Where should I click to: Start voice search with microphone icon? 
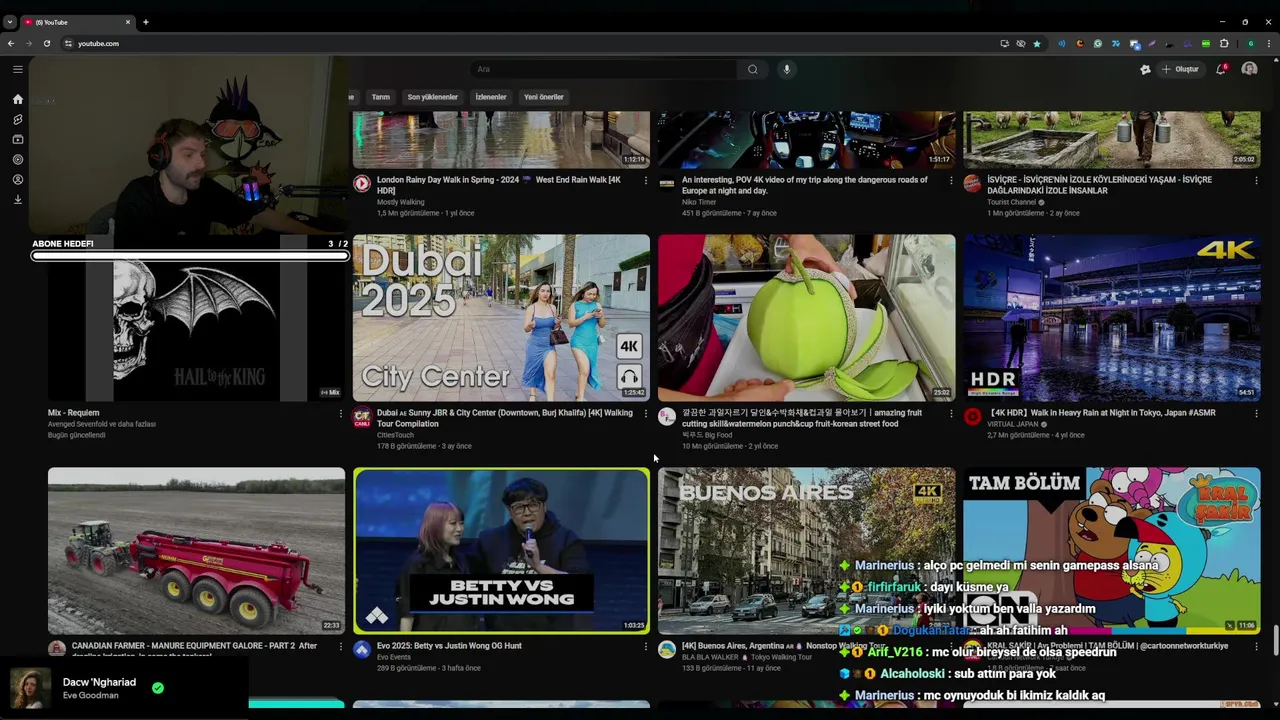tap(786, 69)
